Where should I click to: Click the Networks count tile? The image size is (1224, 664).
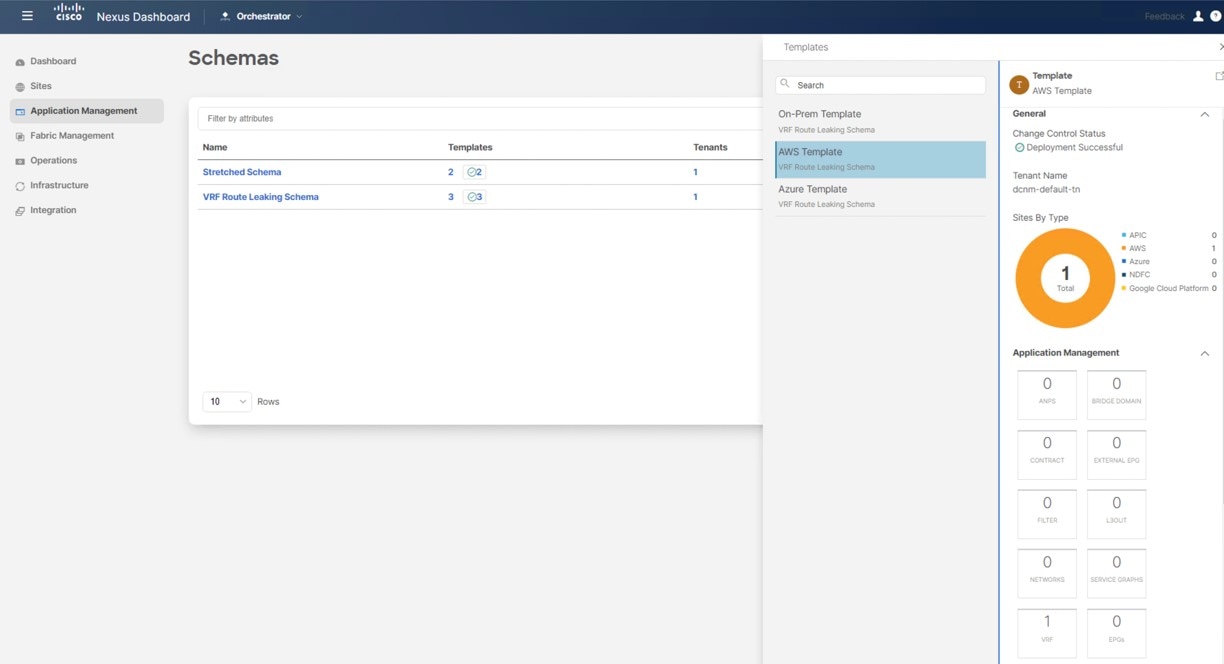1047,573
